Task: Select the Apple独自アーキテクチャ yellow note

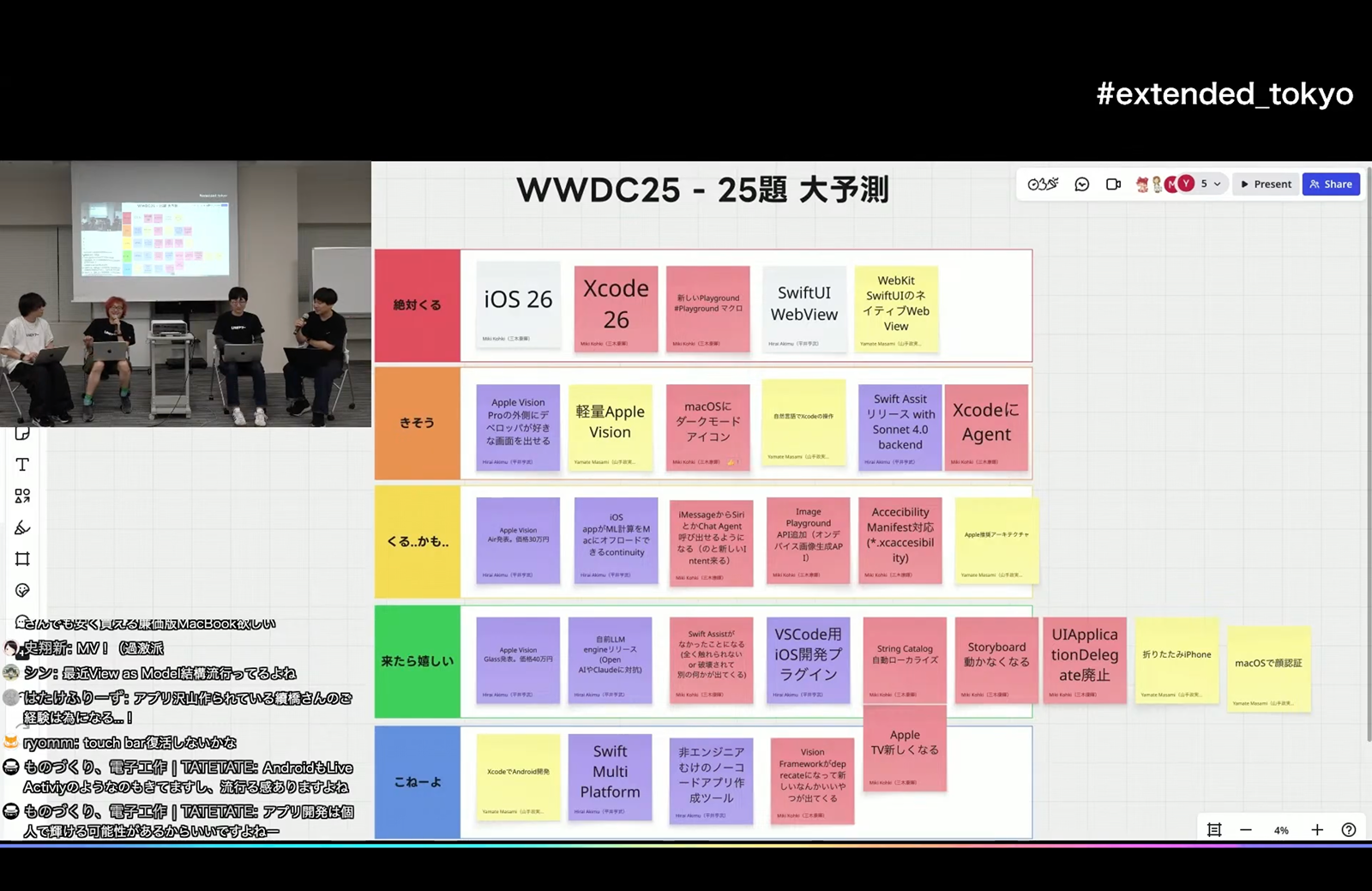Action: click(996, 540)
